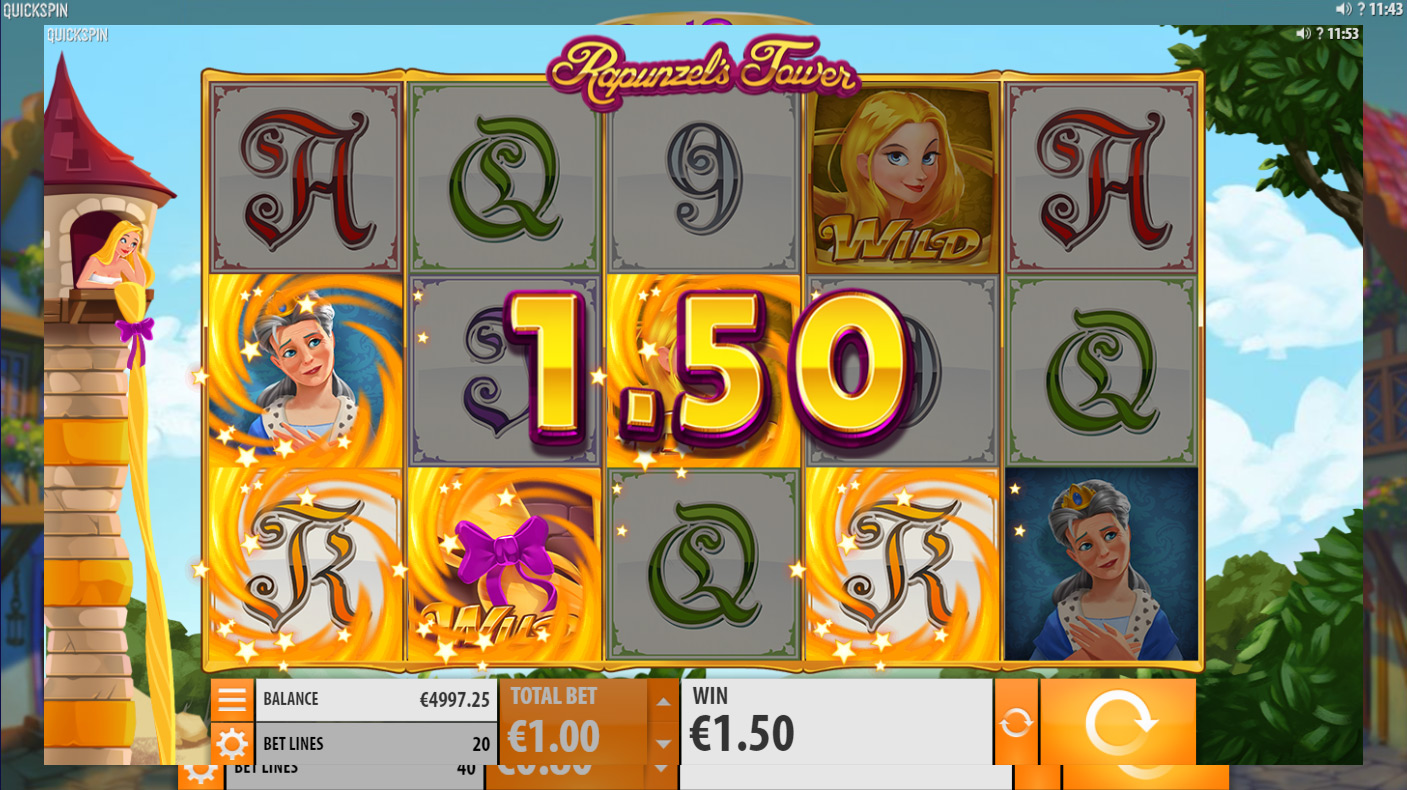Open help via inner question mark icon
The height and width of the screenshot is (790, 1407).
(x=1320, y=33)
